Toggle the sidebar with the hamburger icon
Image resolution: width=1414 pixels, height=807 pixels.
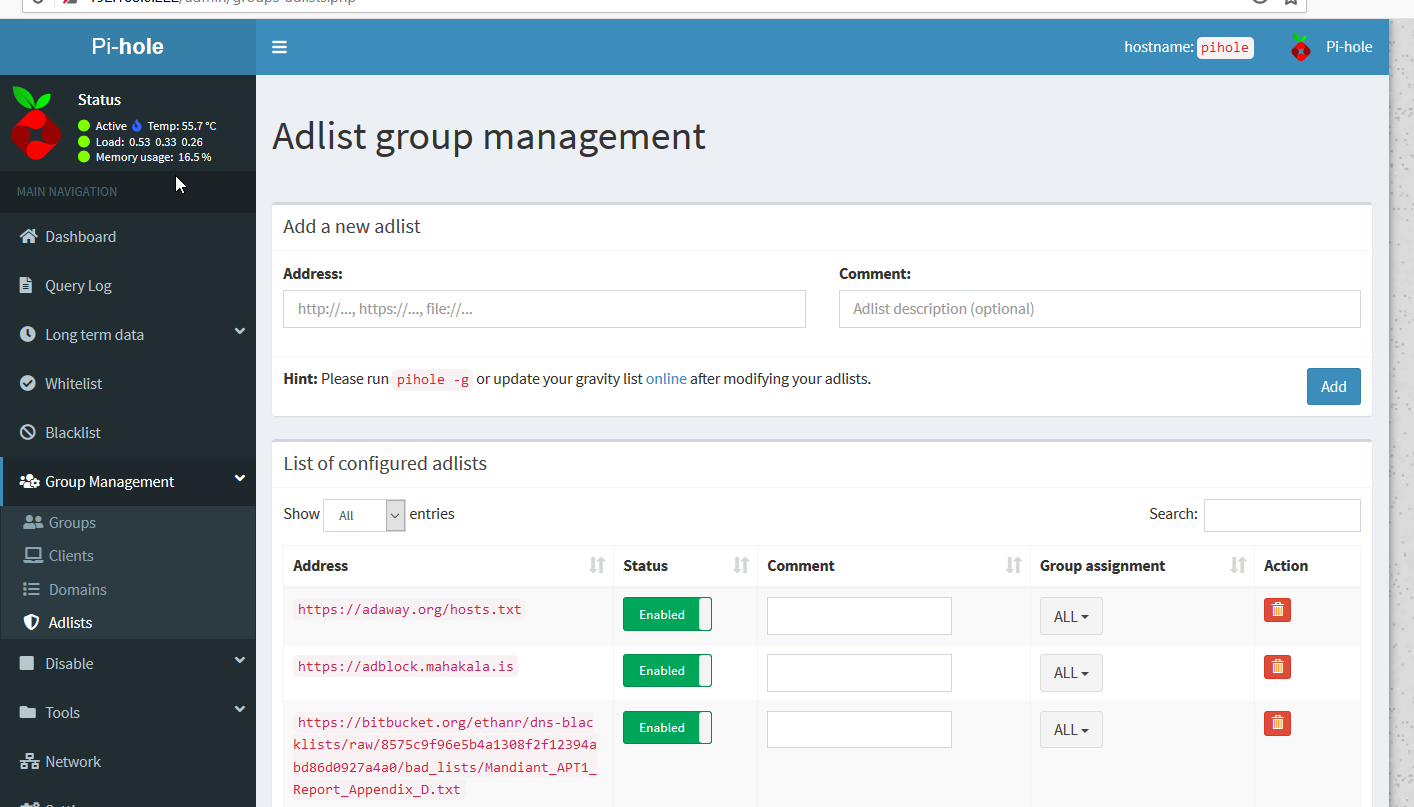coord(280,47)
